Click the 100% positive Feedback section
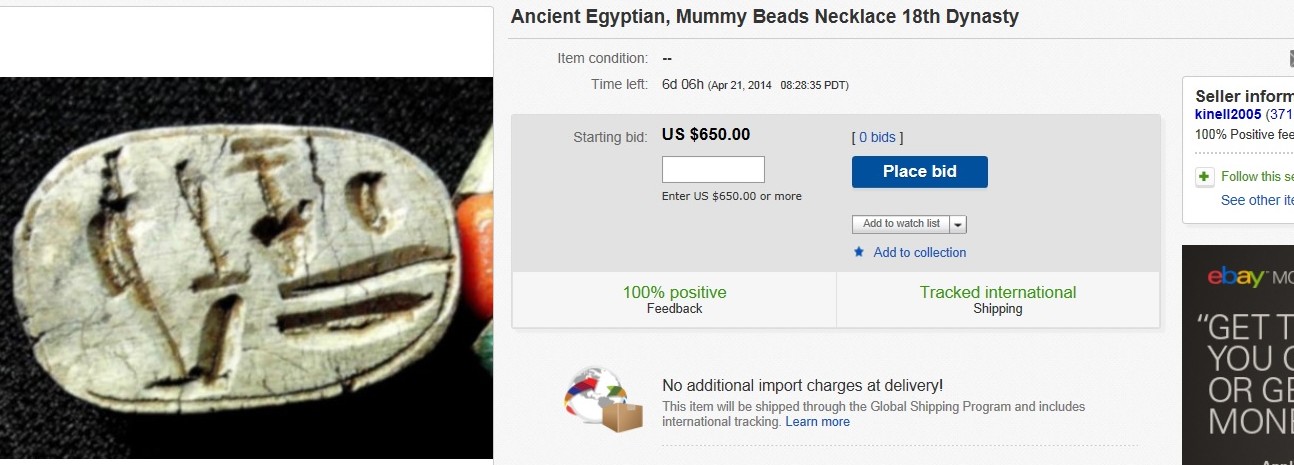This screenshot has height=465, width=1294. (x=674, y=299)
